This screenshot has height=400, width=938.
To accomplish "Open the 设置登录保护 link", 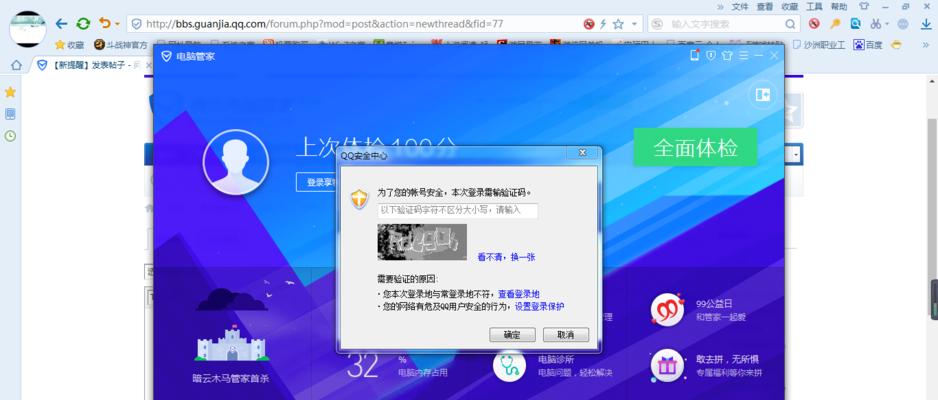I will click(540, 306).
